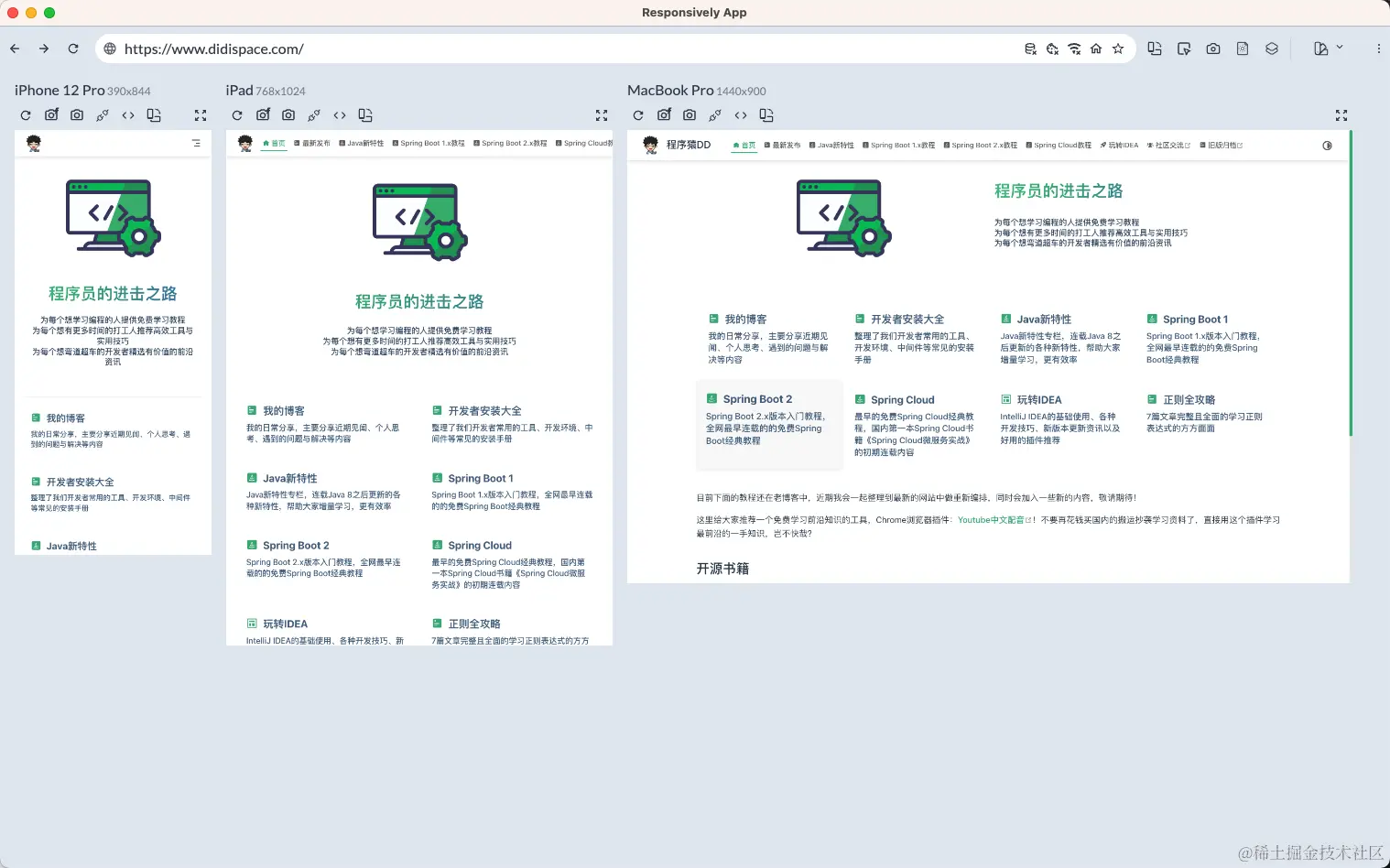Toggle event mirroring plug for iPhone 12 Pro
The image size is (1390, 868).
point(103,115)
